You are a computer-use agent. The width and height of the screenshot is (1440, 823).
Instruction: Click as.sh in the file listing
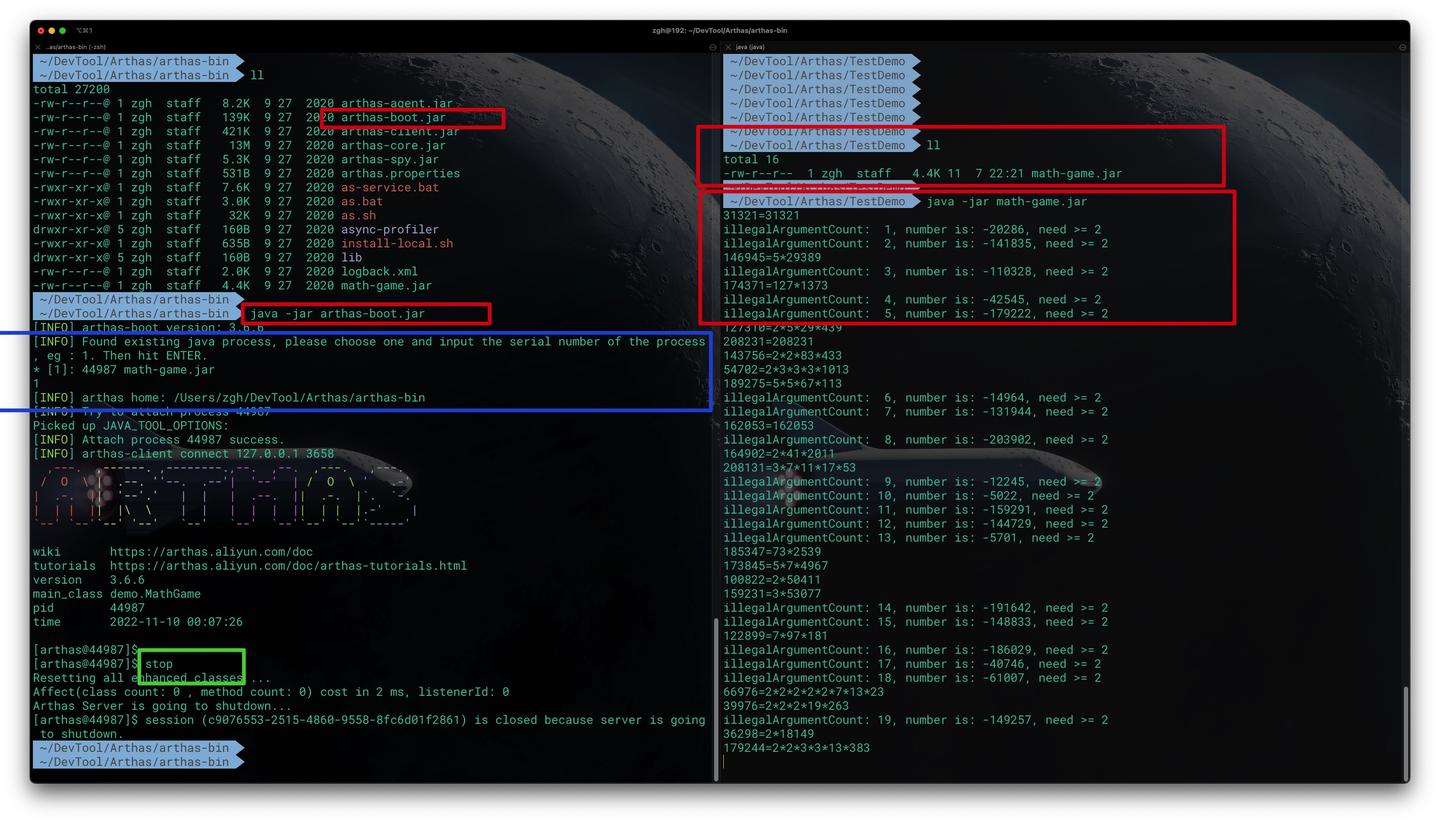(x=358, y=216)
